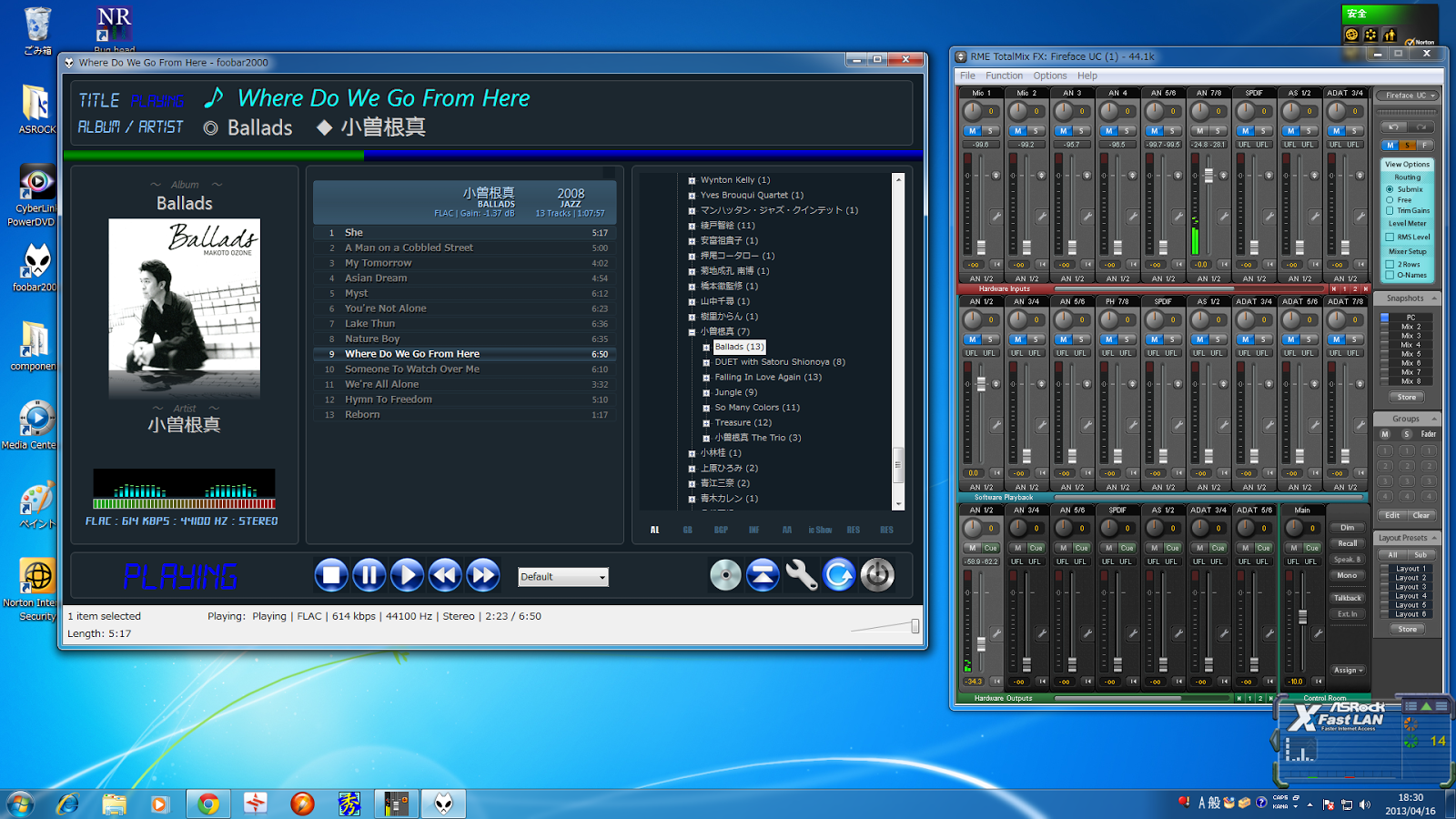
Task: Select Layout 1 preset
Action: tap(1410, 569)
